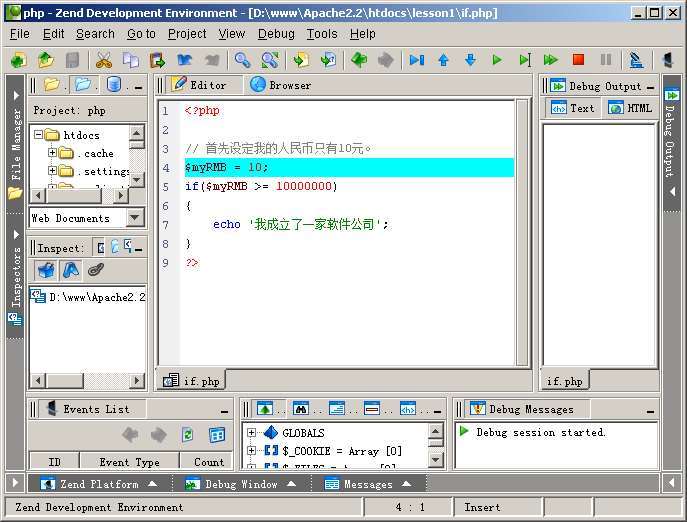The height and width of the screenshot is (522, 687).
Task: Click the Save disk toolbar icon
Action: click(x=72, y=60)
